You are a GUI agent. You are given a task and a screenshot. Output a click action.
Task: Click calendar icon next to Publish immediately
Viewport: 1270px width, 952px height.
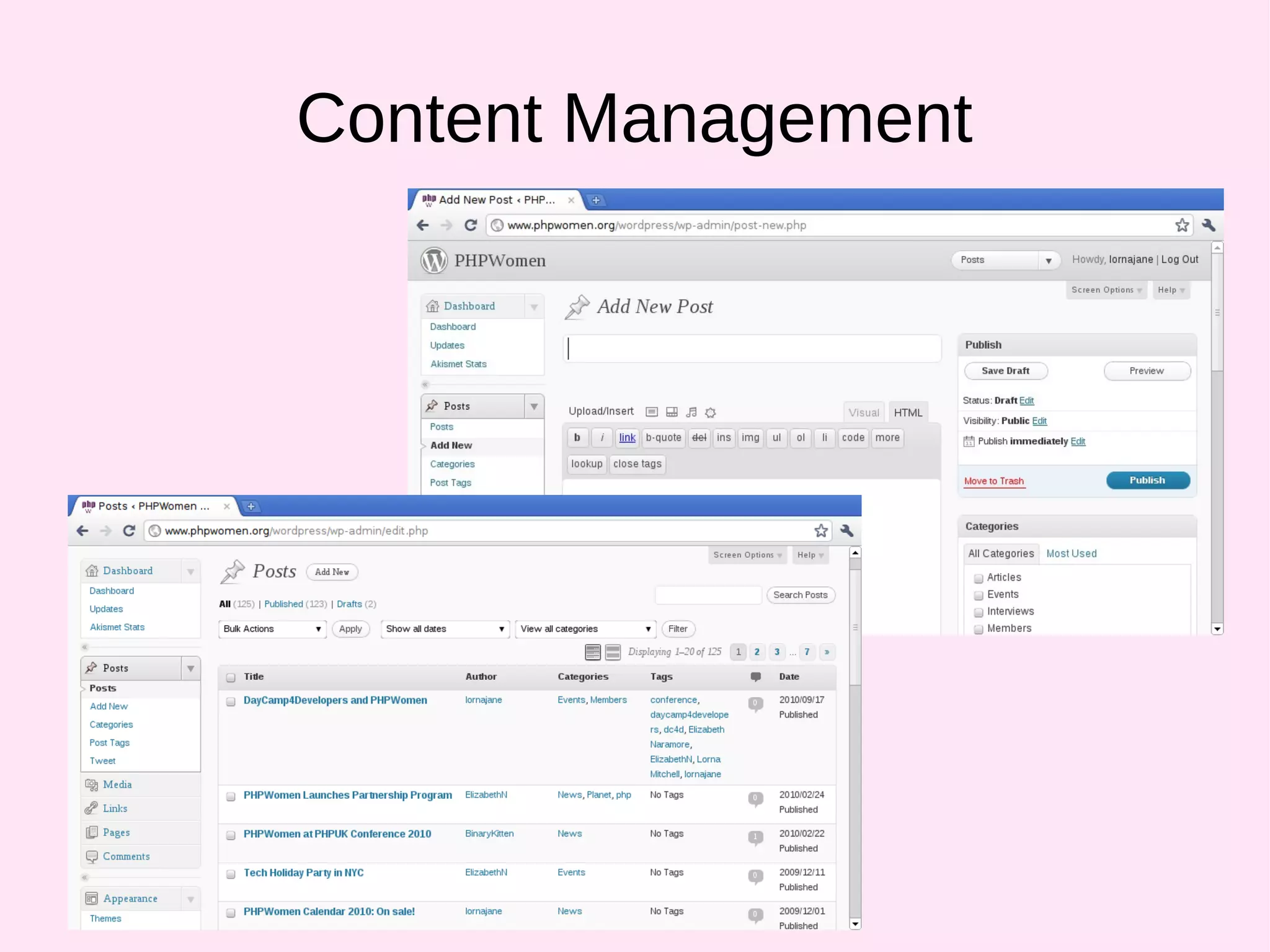(x=969, y=442)
